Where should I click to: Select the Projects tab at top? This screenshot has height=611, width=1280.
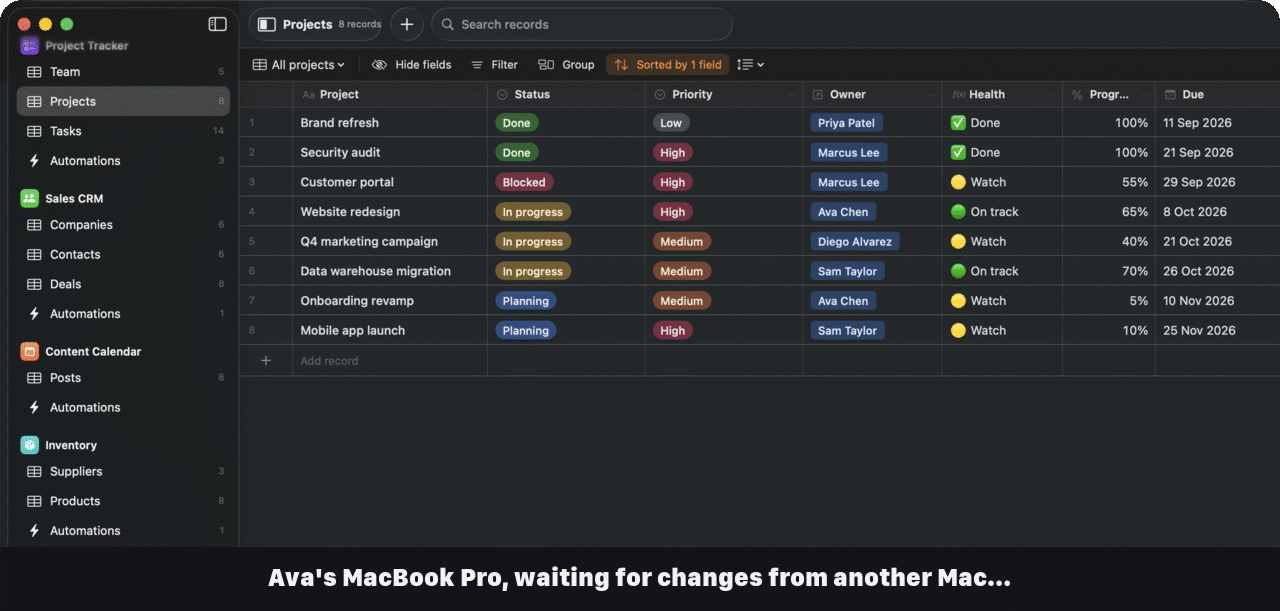click(315, 24)
